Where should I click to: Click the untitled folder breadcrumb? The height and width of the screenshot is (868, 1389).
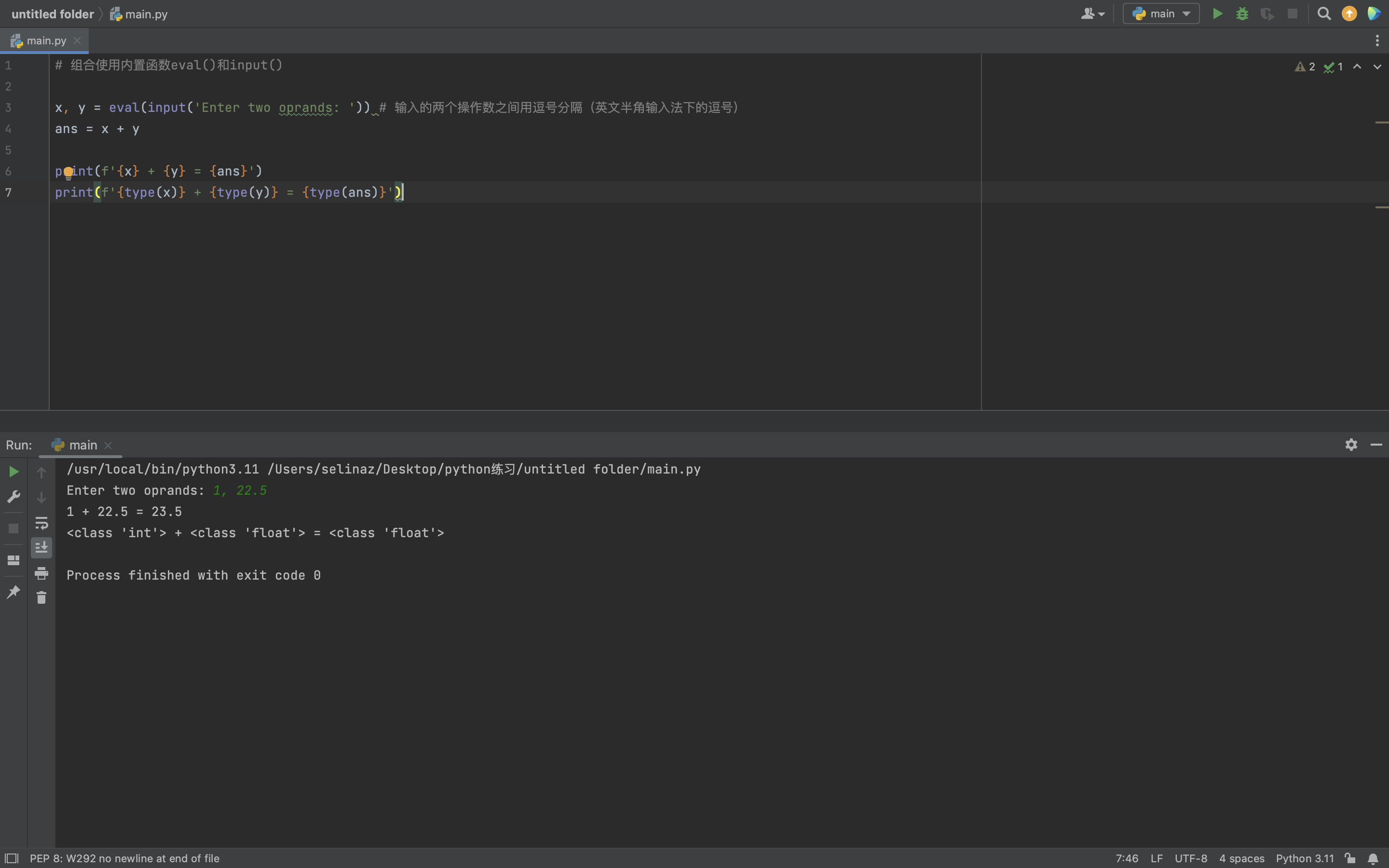click(x=52, y=14)
